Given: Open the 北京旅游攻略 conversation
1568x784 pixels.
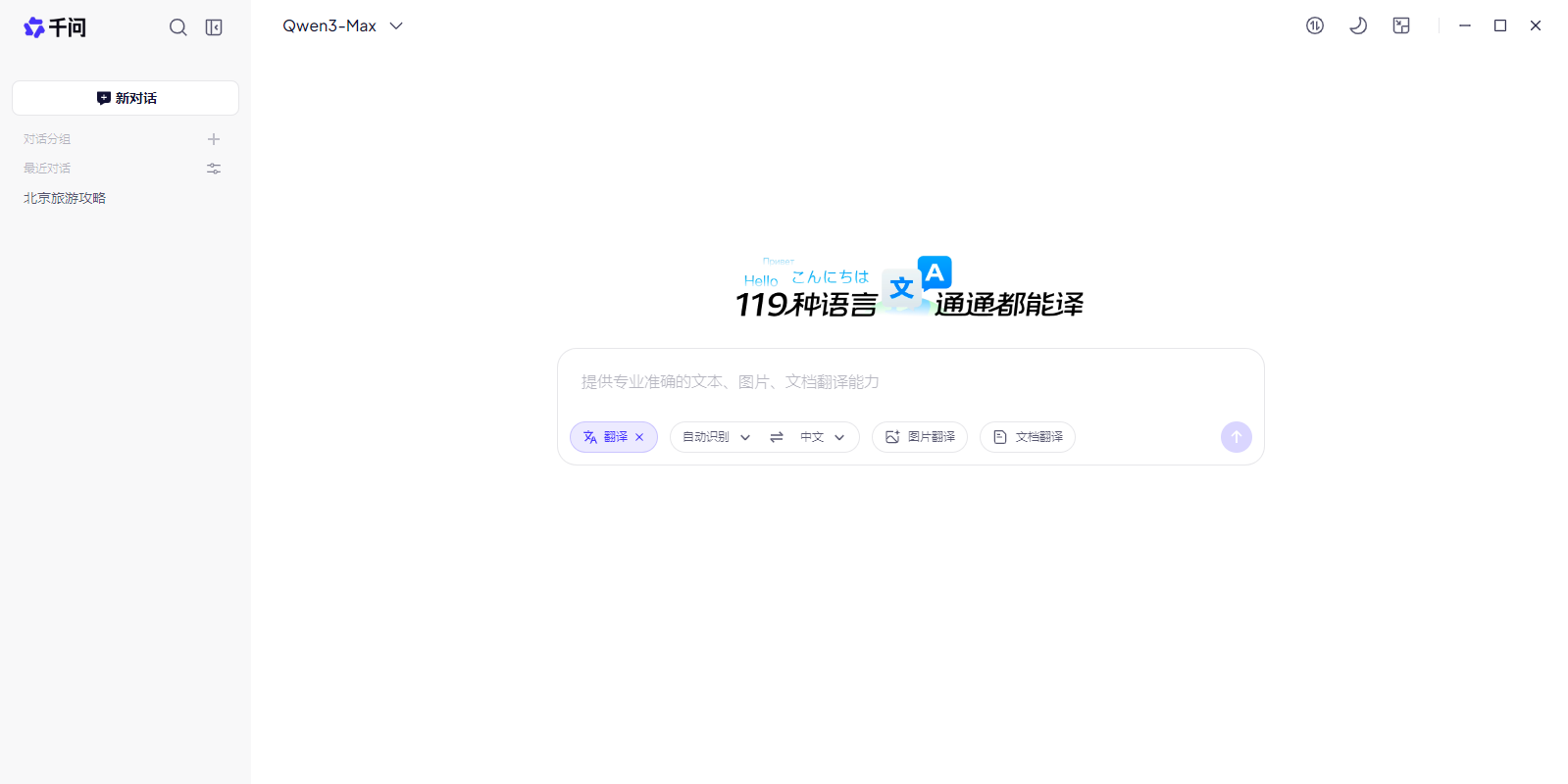Looking at the screenshot, I should tap(65, 198).
